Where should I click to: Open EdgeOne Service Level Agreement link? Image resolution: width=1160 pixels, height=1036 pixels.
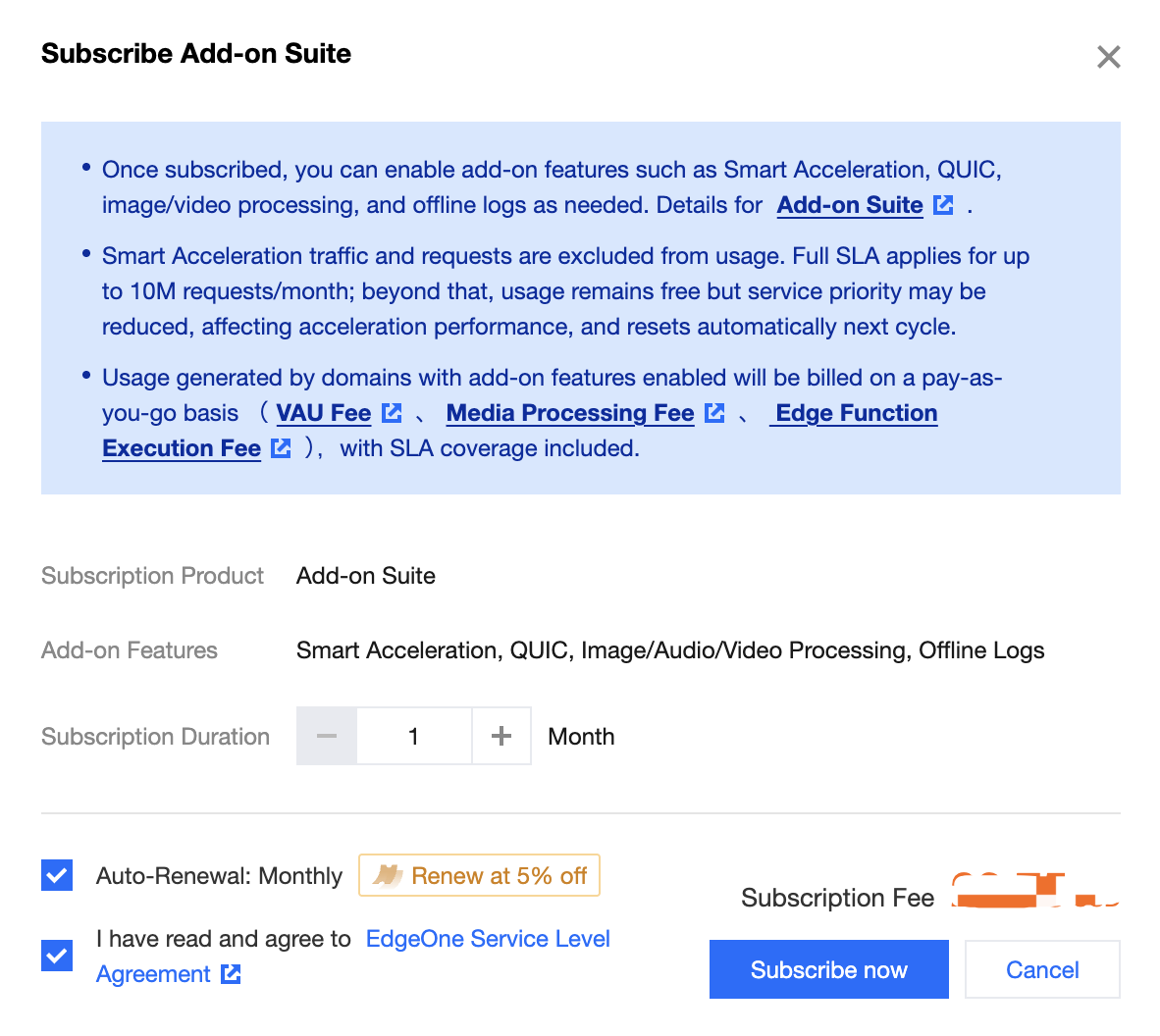[353, 957]
